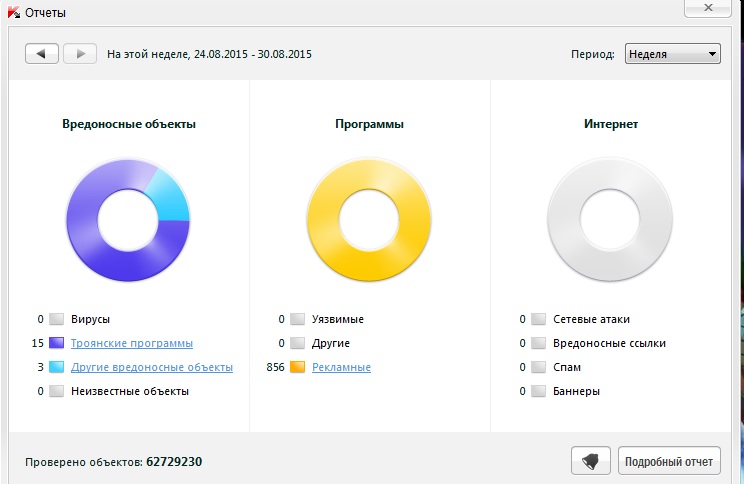
Task: Click the Kaspersky logo in title bar
Action: (12, 11)
